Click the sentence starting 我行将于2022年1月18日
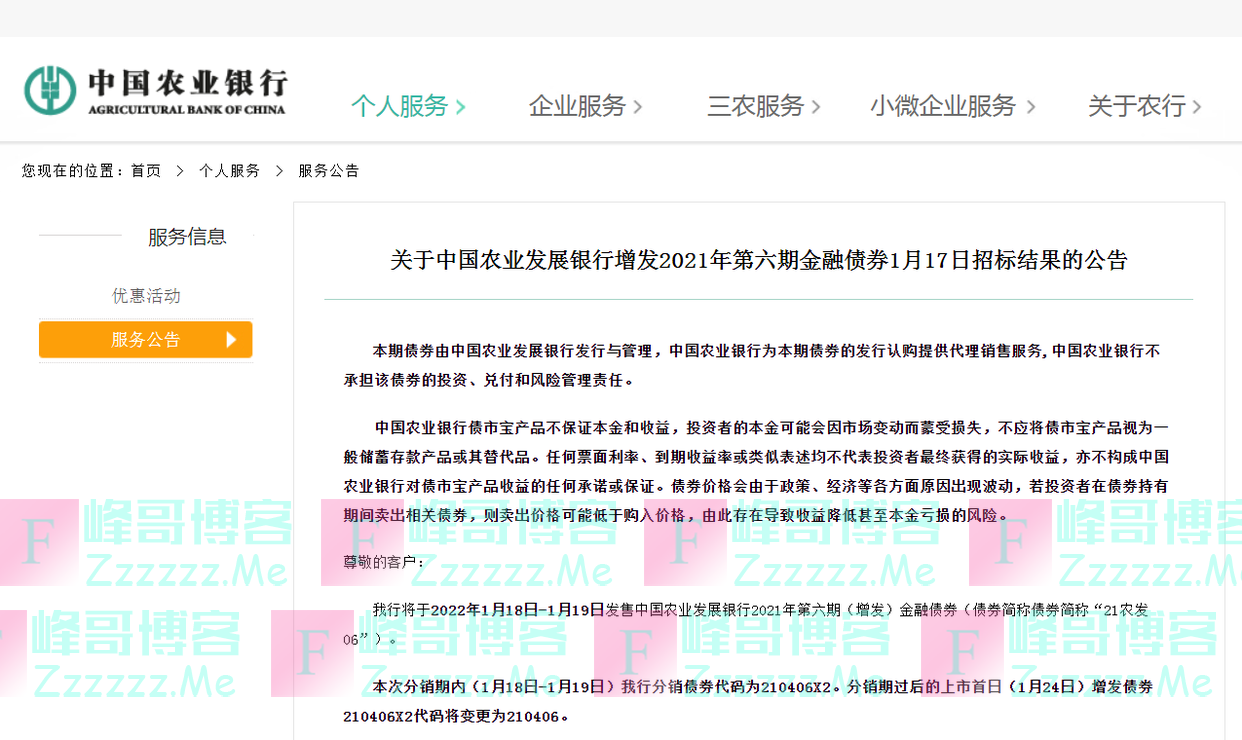This screenshot has height=740, width=1242. tap(746, 623)
